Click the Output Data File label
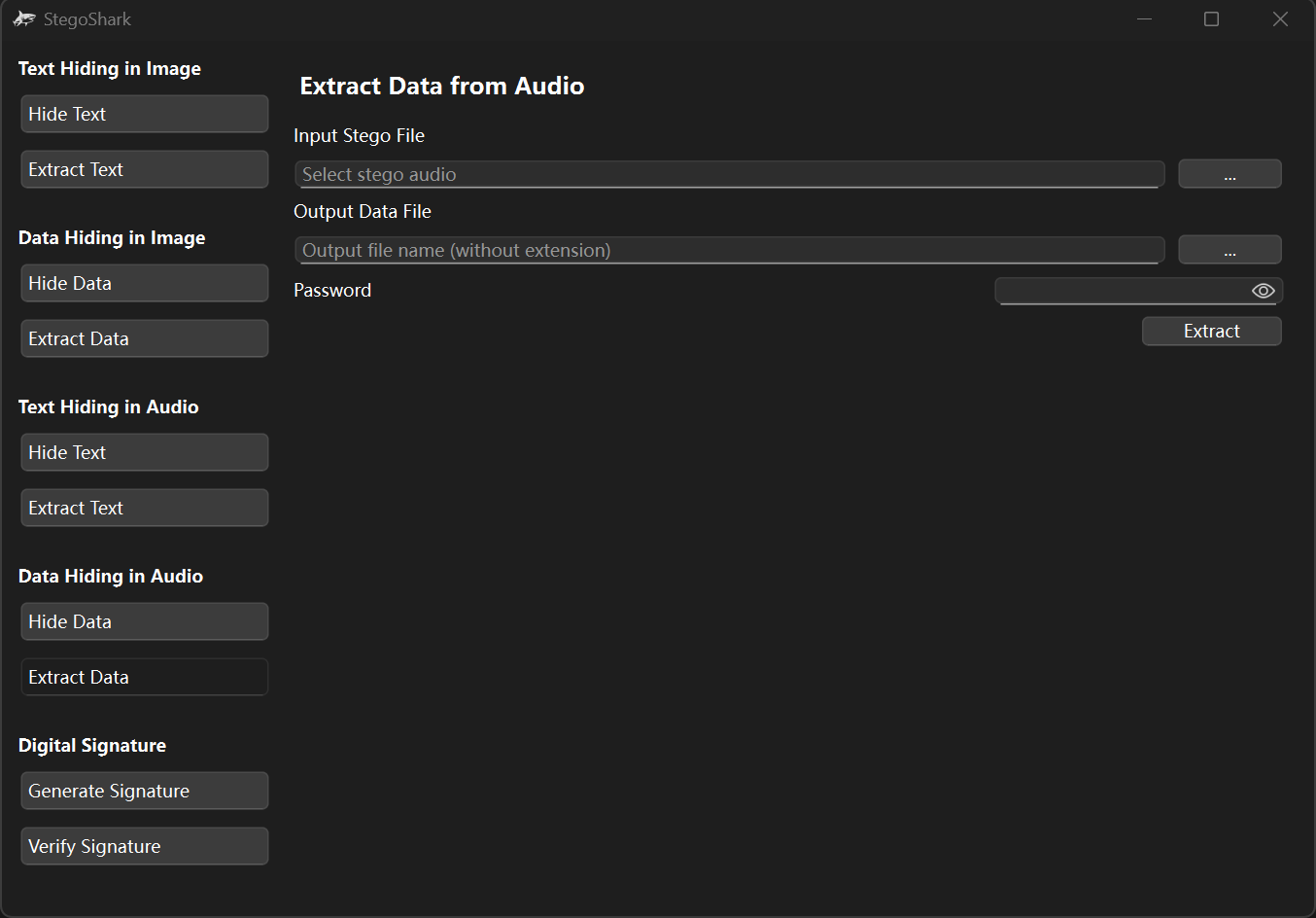 click(363, 211)
